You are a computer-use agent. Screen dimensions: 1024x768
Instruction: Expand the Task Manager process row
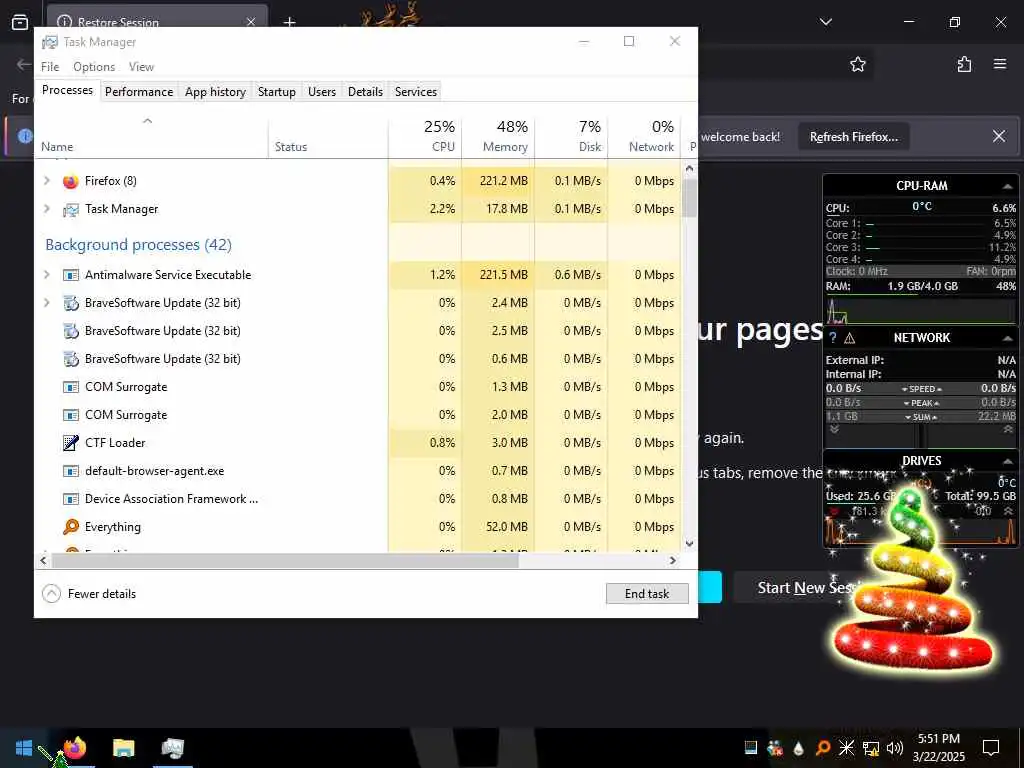(46, 209)
